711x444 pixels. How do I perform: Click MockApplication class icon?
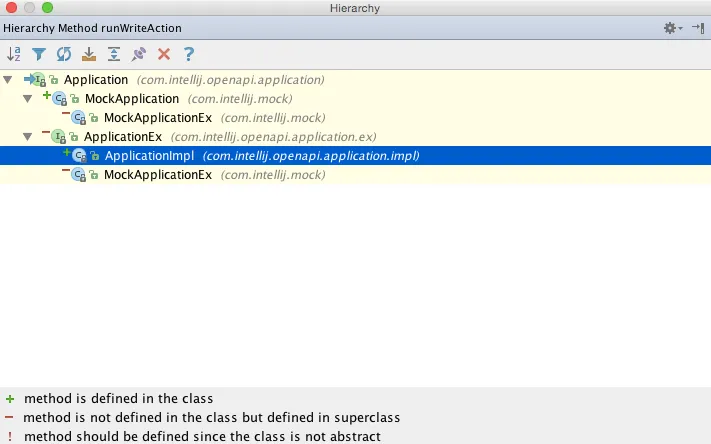pyautogui.click(x=60, y=99)
